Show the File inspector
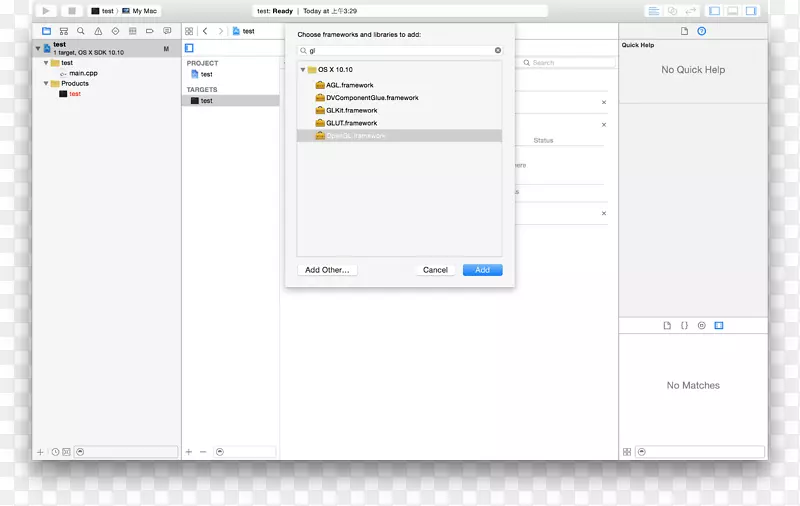 [x=684, y=31]
